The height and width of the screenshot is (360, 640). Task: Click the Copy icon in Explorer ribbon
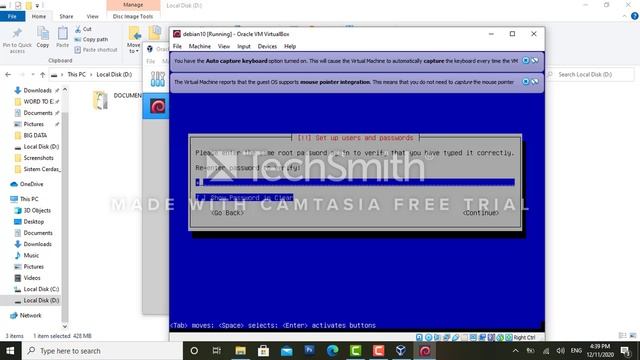pyautogui.click(x=42, y=33)
